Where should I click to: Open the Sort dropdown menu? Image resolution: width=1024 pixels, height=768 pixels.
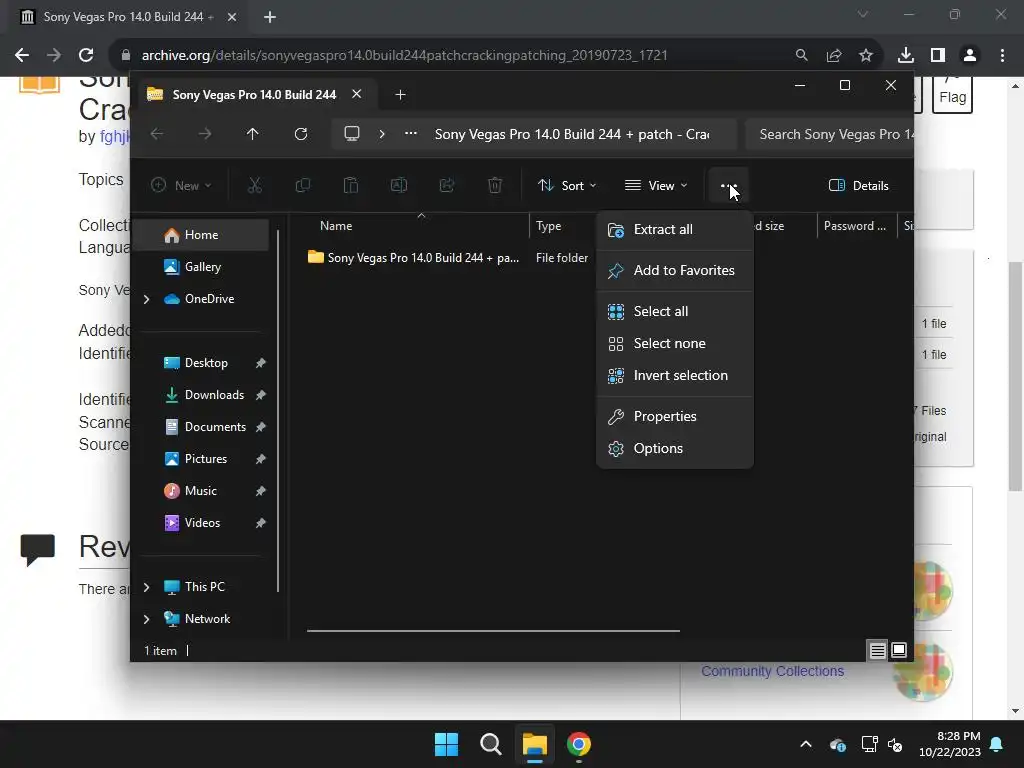(x=566, y=185)
